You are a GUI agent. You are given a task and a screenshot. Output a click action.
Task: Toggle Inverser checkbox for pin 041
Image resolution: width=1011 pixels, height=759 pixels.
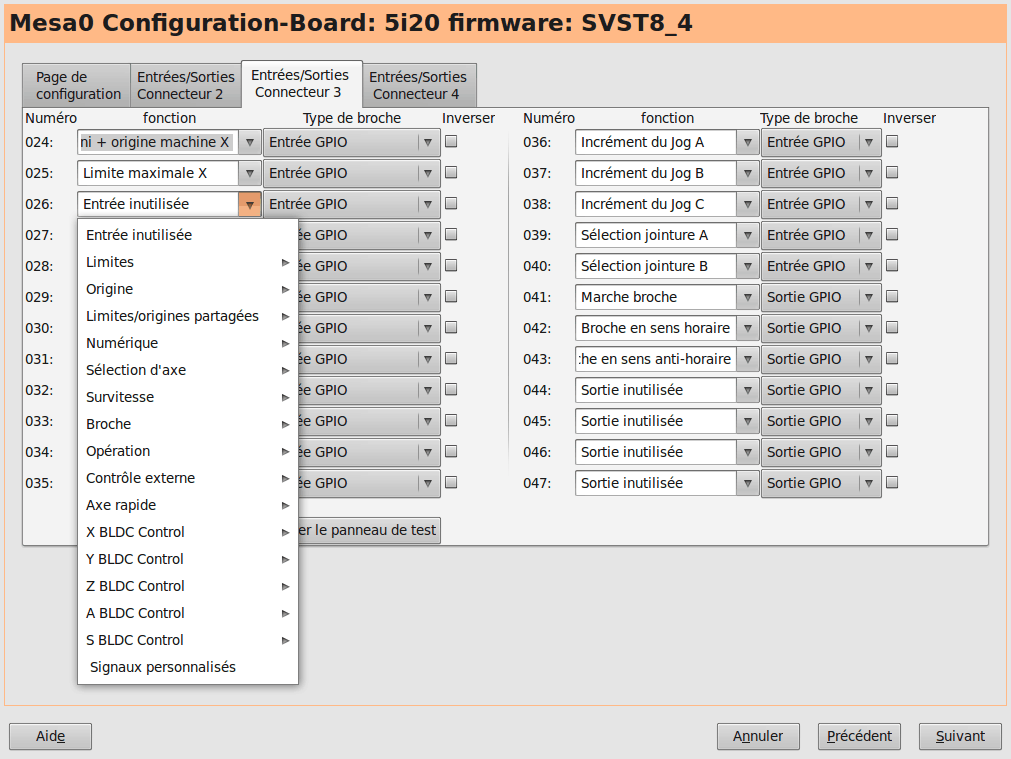[892, 297]
